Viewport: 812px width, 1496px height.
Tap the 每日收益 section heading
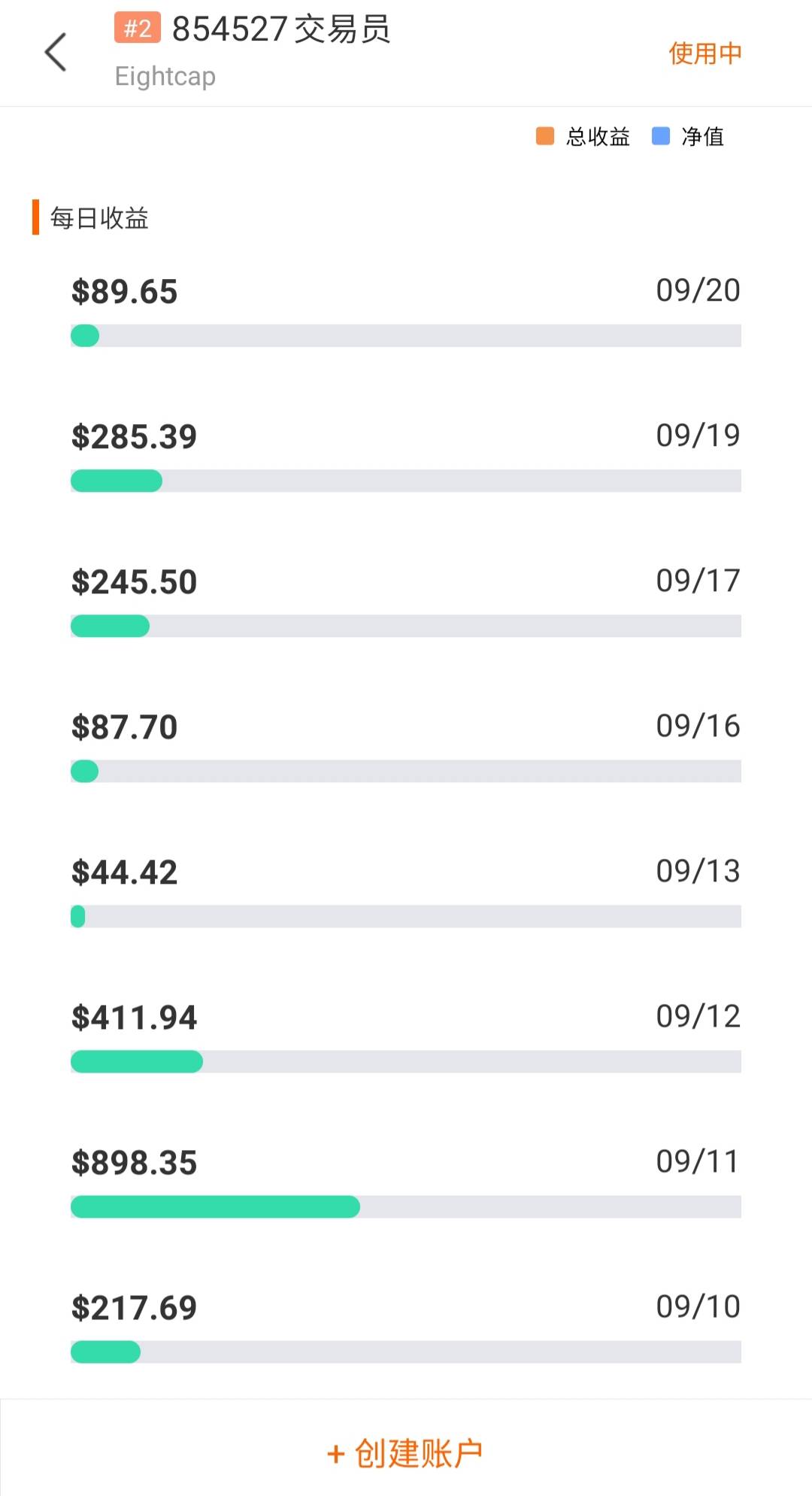point(99,218)
